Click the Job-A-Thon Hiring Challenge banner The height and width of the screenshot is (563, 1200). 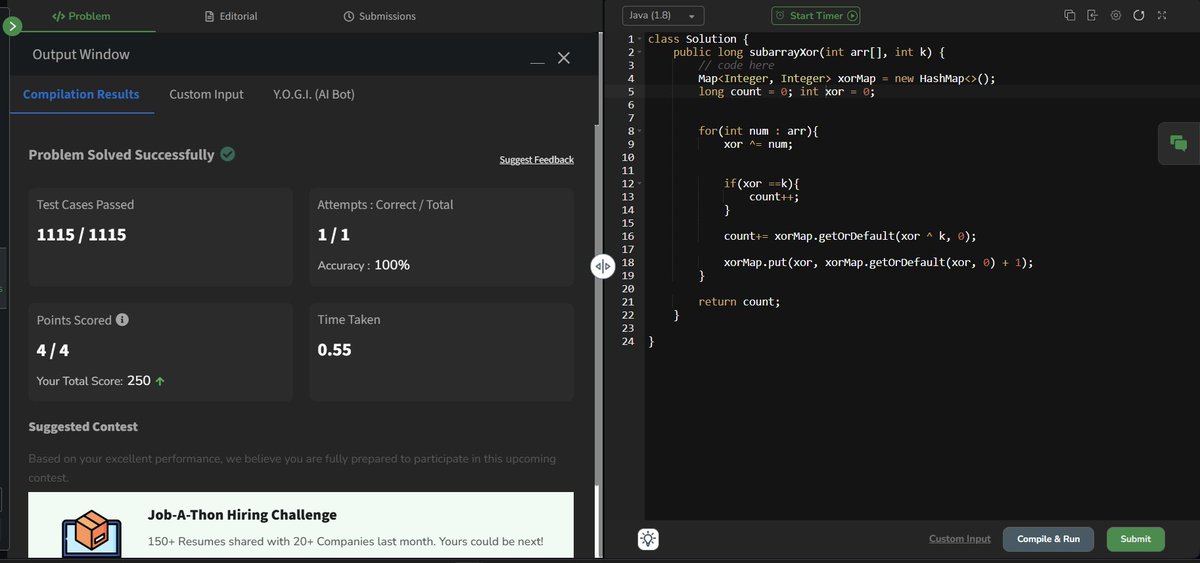(x=301, y=527)
